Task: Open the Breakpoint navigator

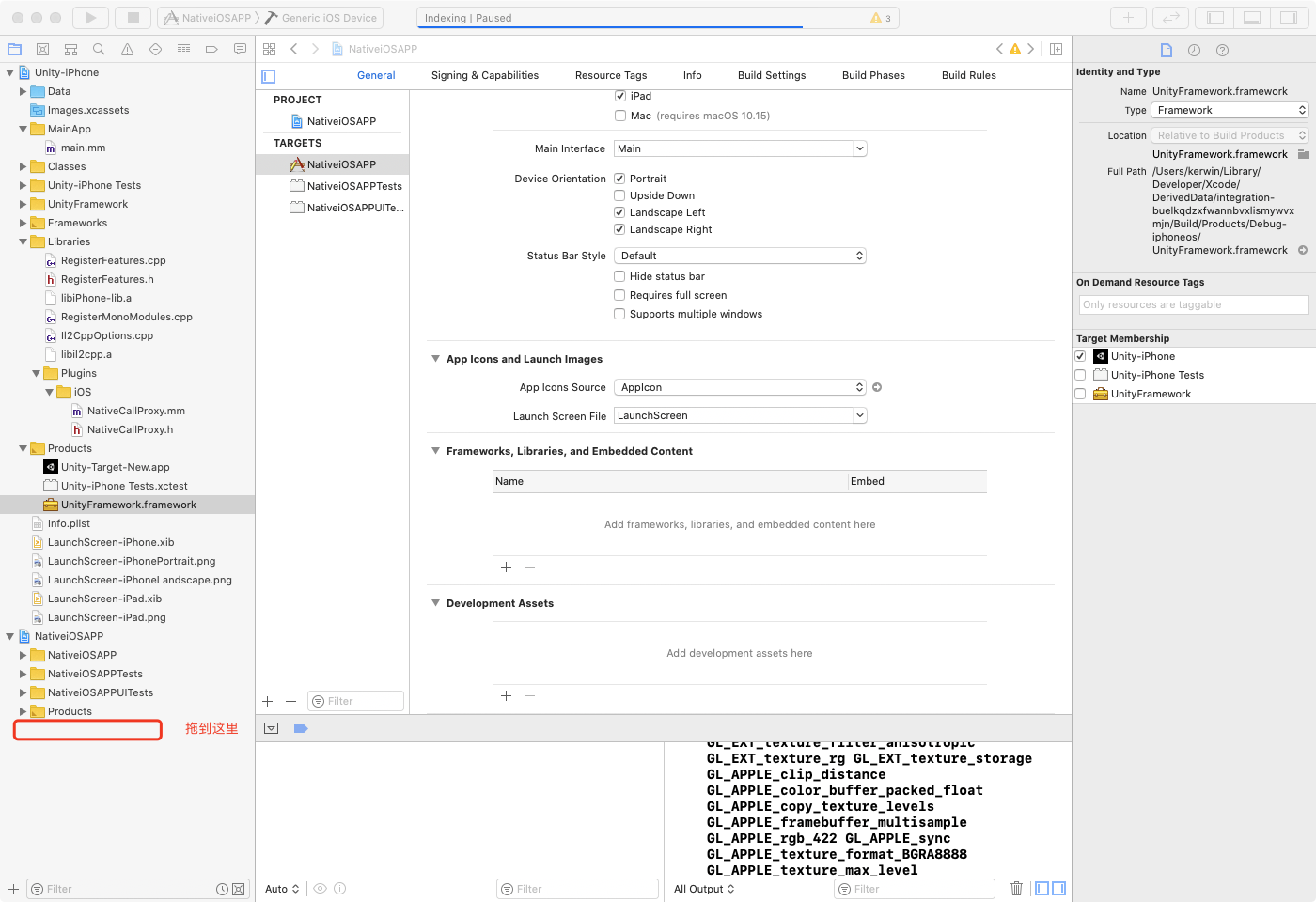Action: click(x=211, y=49)
